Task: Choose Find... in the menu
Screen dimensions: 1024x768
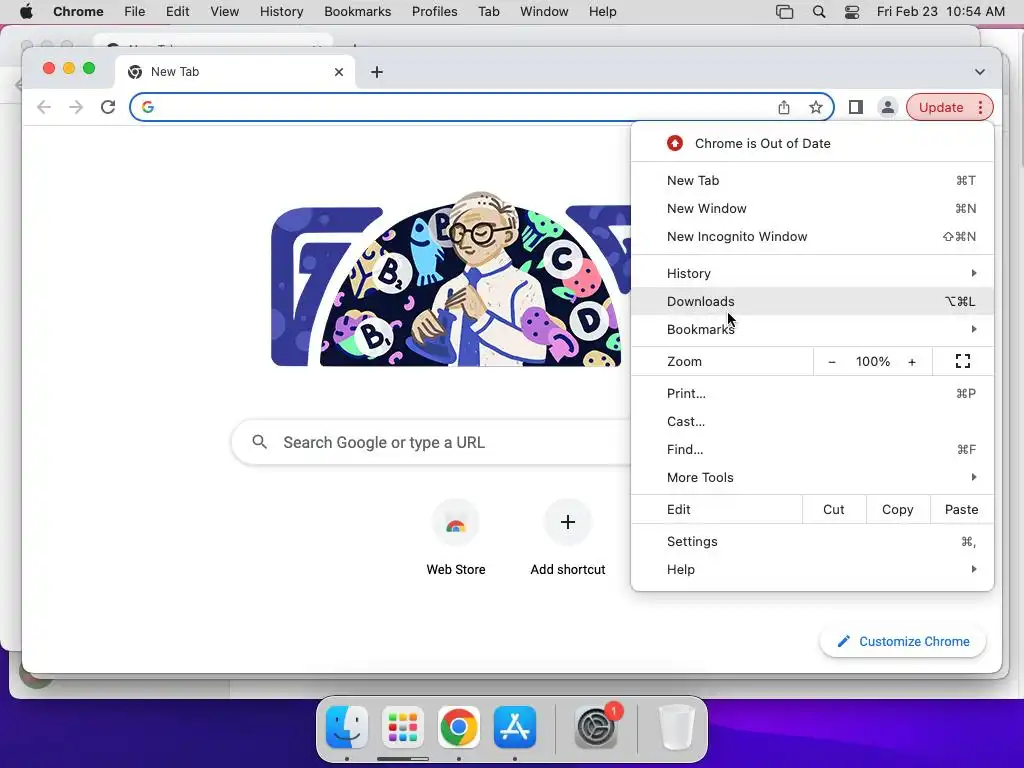Action: 812,449
